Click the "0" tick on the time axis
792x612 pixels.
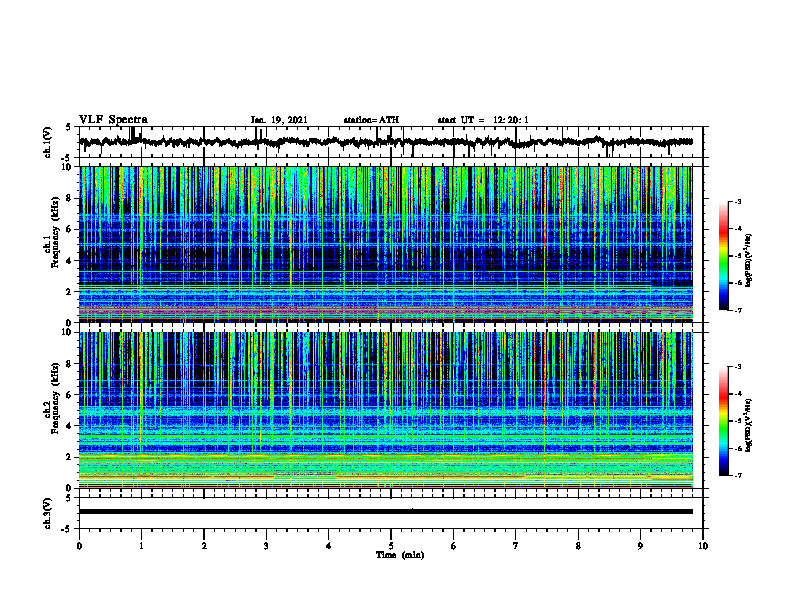(79, 546)
